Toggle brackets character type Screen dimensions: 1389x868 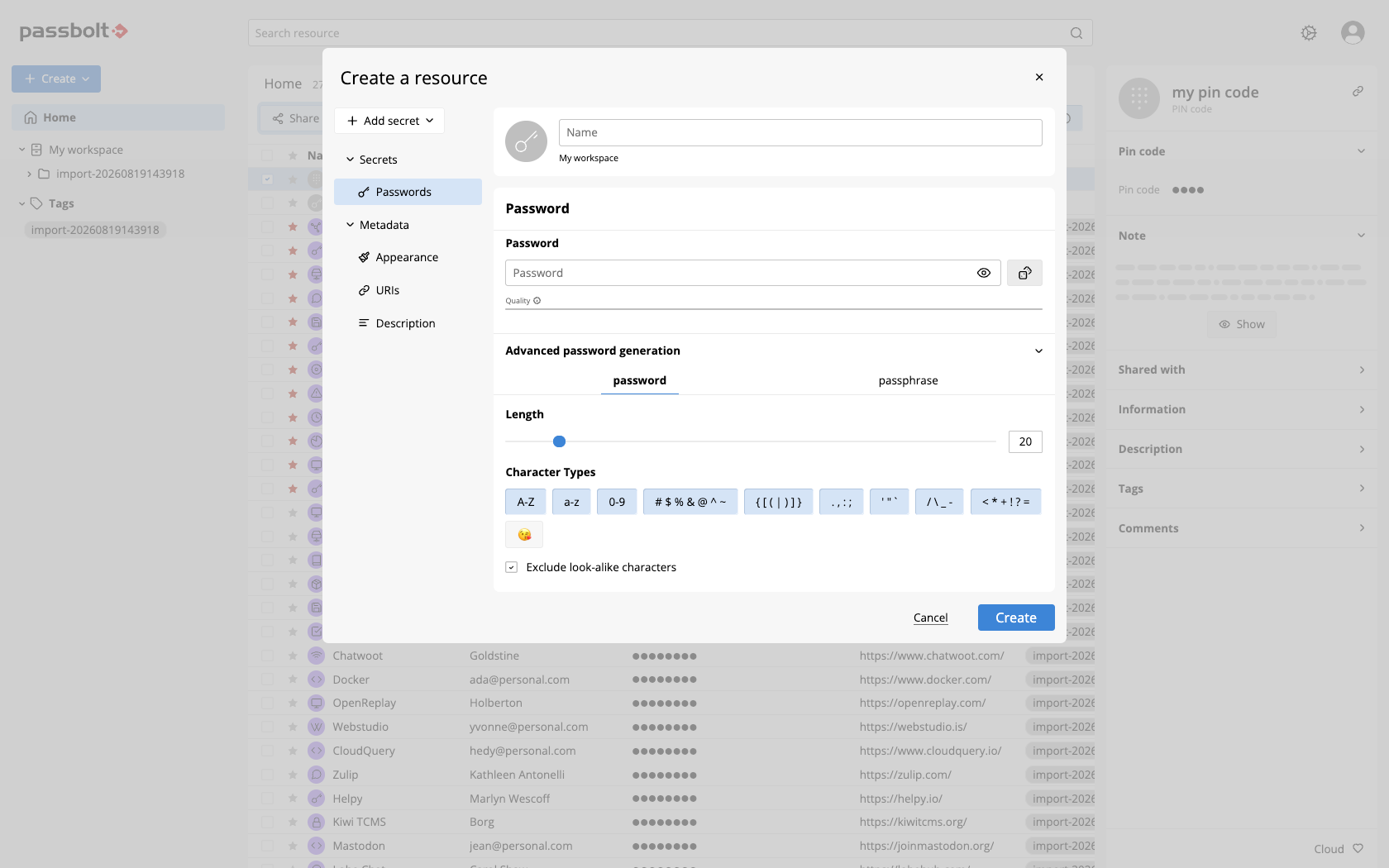779,502
